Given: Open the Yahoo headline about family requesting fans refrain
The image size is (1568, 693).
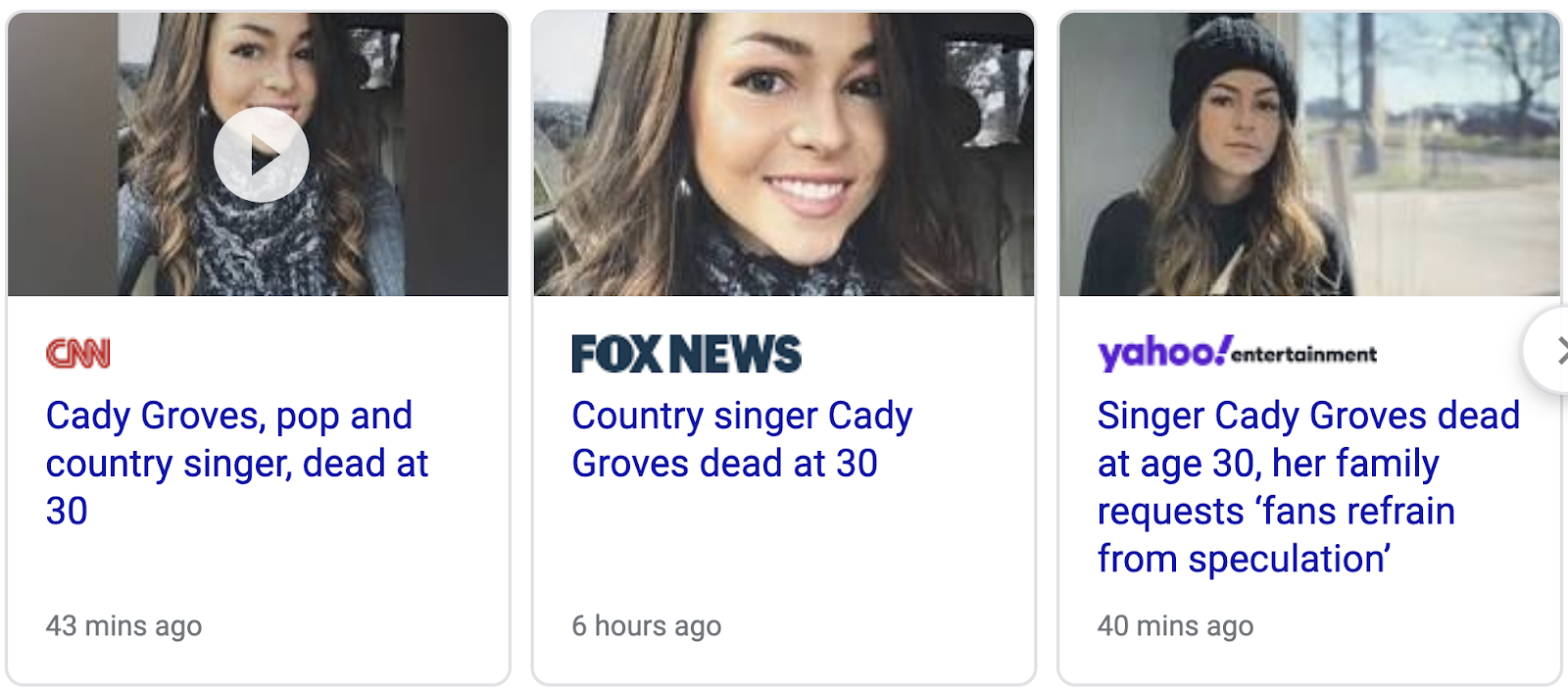Looking at the screenshot, I should click(1308, 487).
